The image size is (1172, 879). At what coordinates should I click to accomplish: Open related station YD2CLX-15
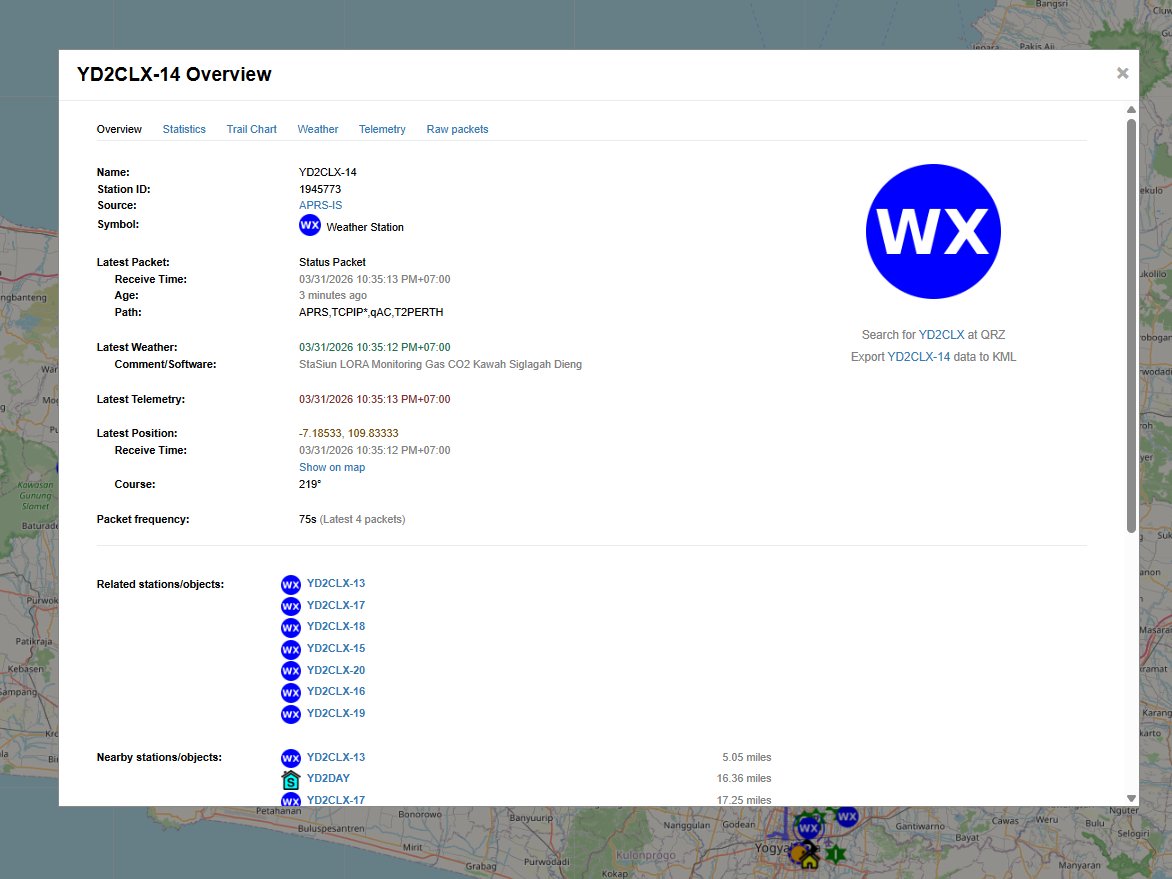pyautogui.click(x=336, y=648)
